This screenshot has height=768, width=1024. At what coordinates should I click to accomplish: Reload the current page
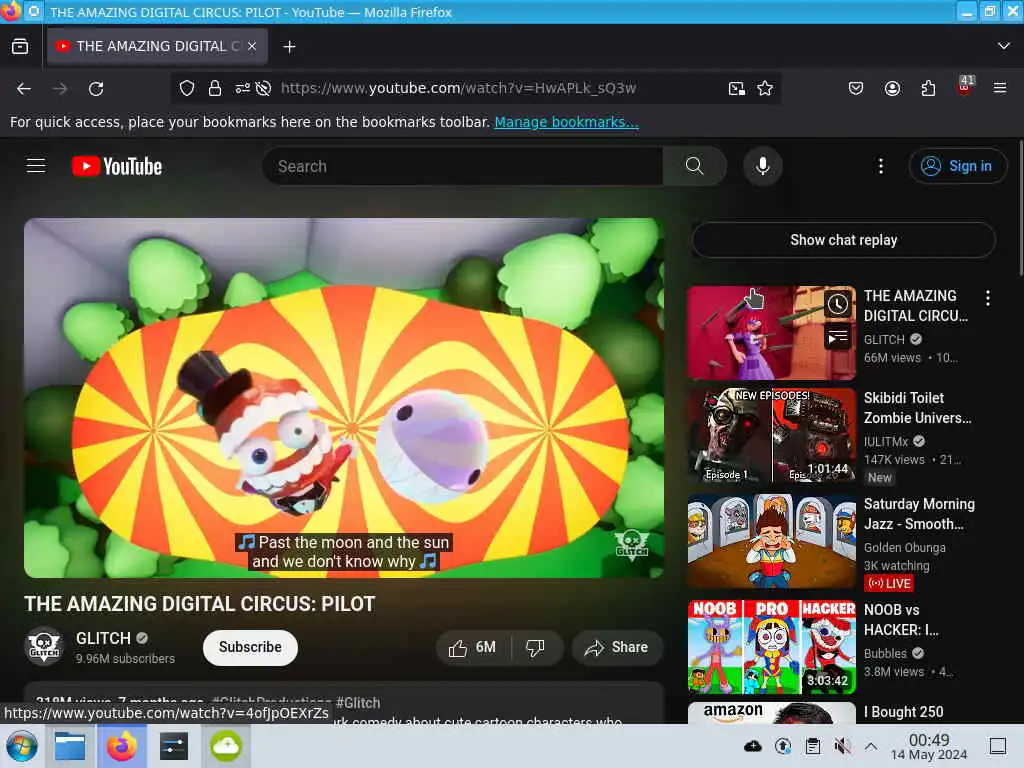(x=96, y=88)
